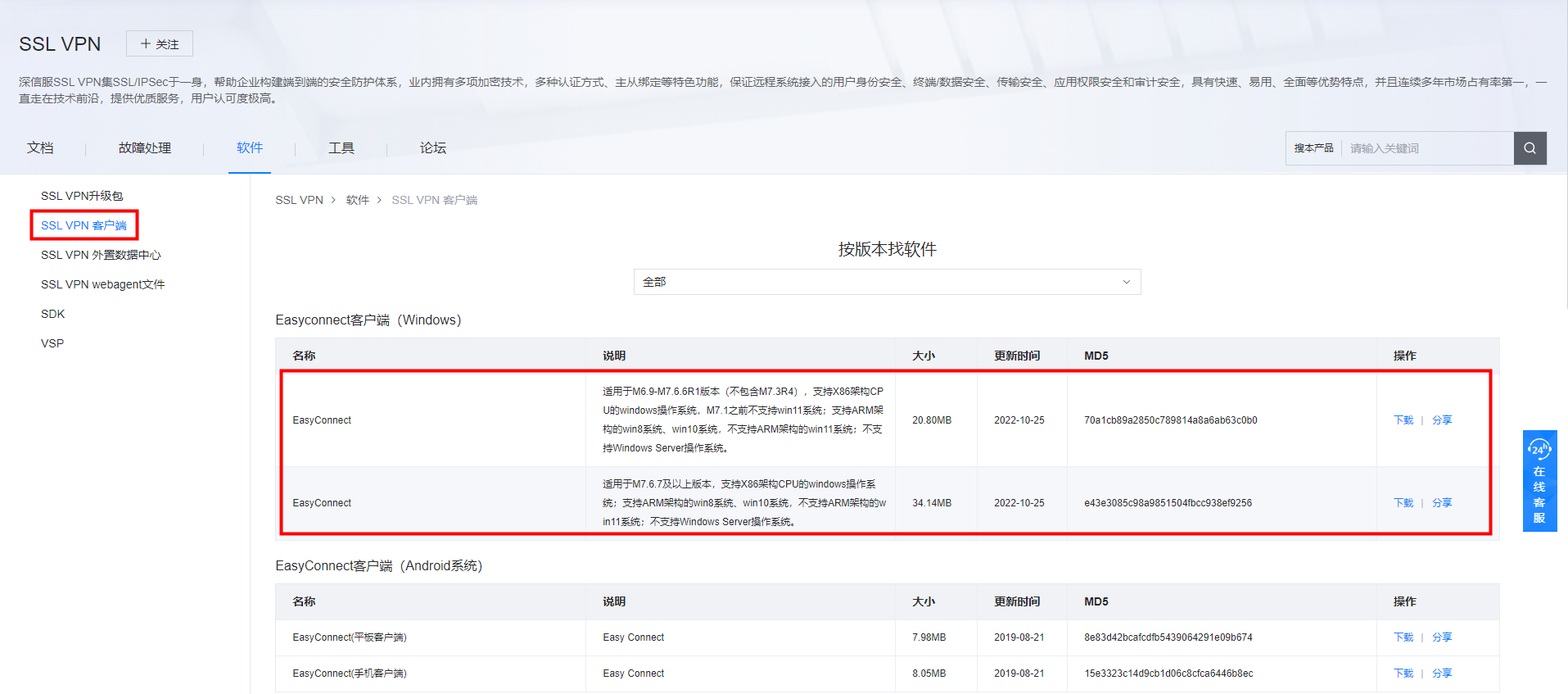
Task: Click the MD5 value 8e83d42bcafcdfb5439064291e09b674
Action: (1168, 637)
